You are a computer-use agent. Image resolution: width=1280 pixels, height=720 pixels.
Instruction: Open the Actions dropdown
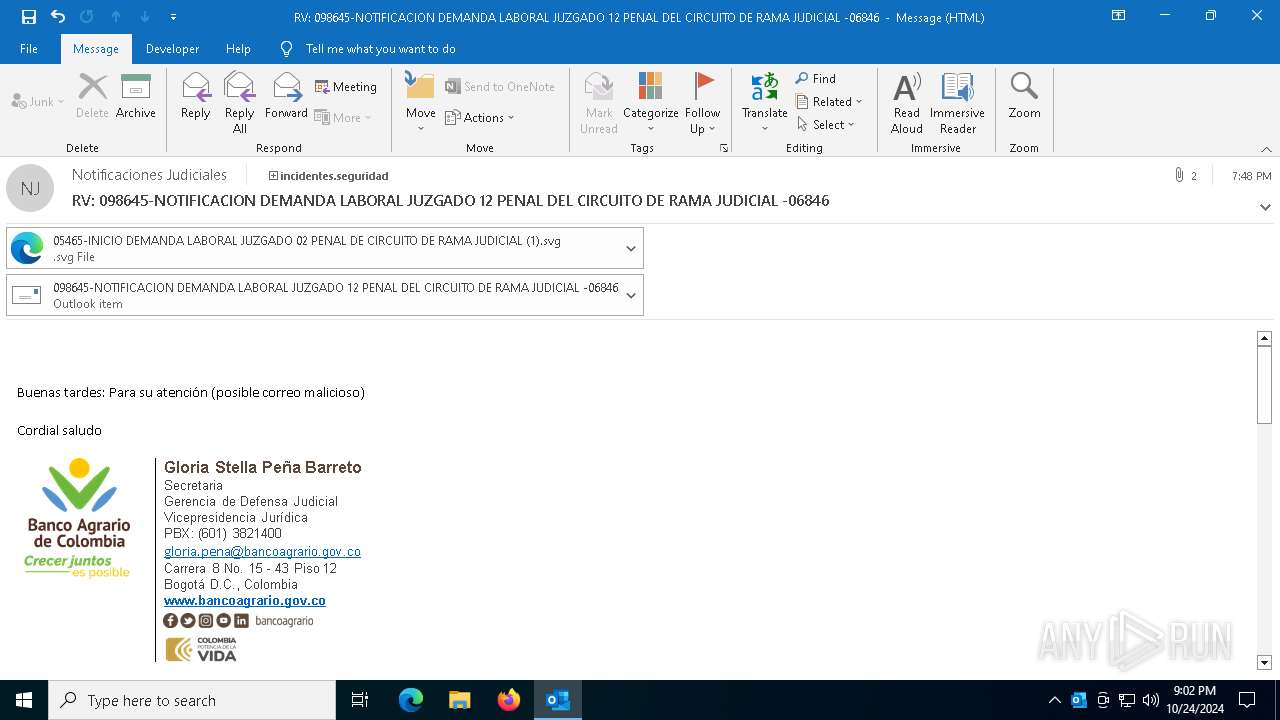click(480, 117)
